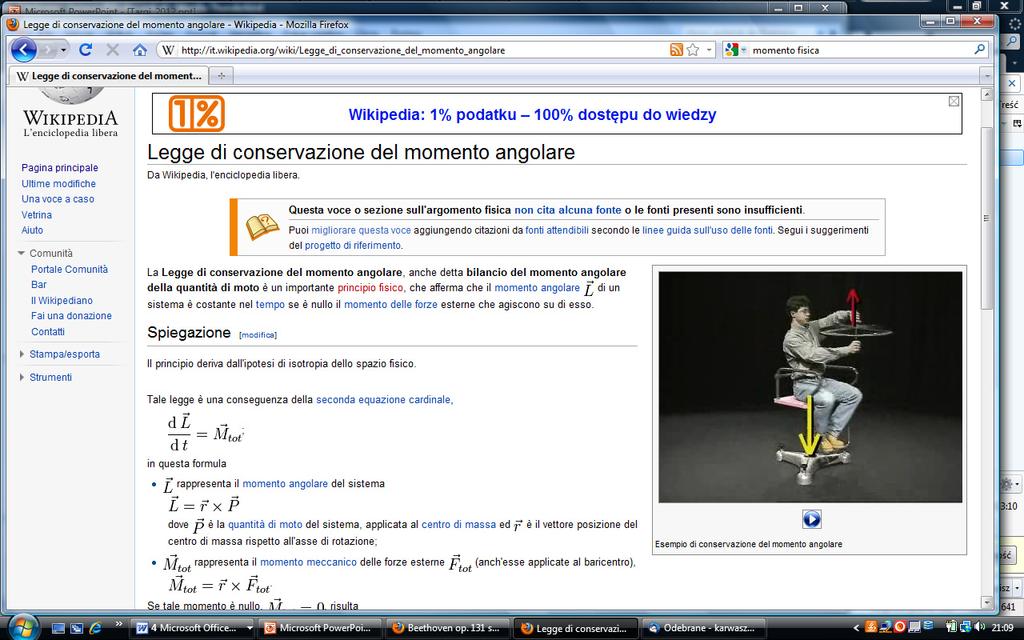Image resolution: width=1024 pixels, height=640 pixels.
Task: Switch to the 'Beethoven op. 131' Firefox window
Action: 449,628
